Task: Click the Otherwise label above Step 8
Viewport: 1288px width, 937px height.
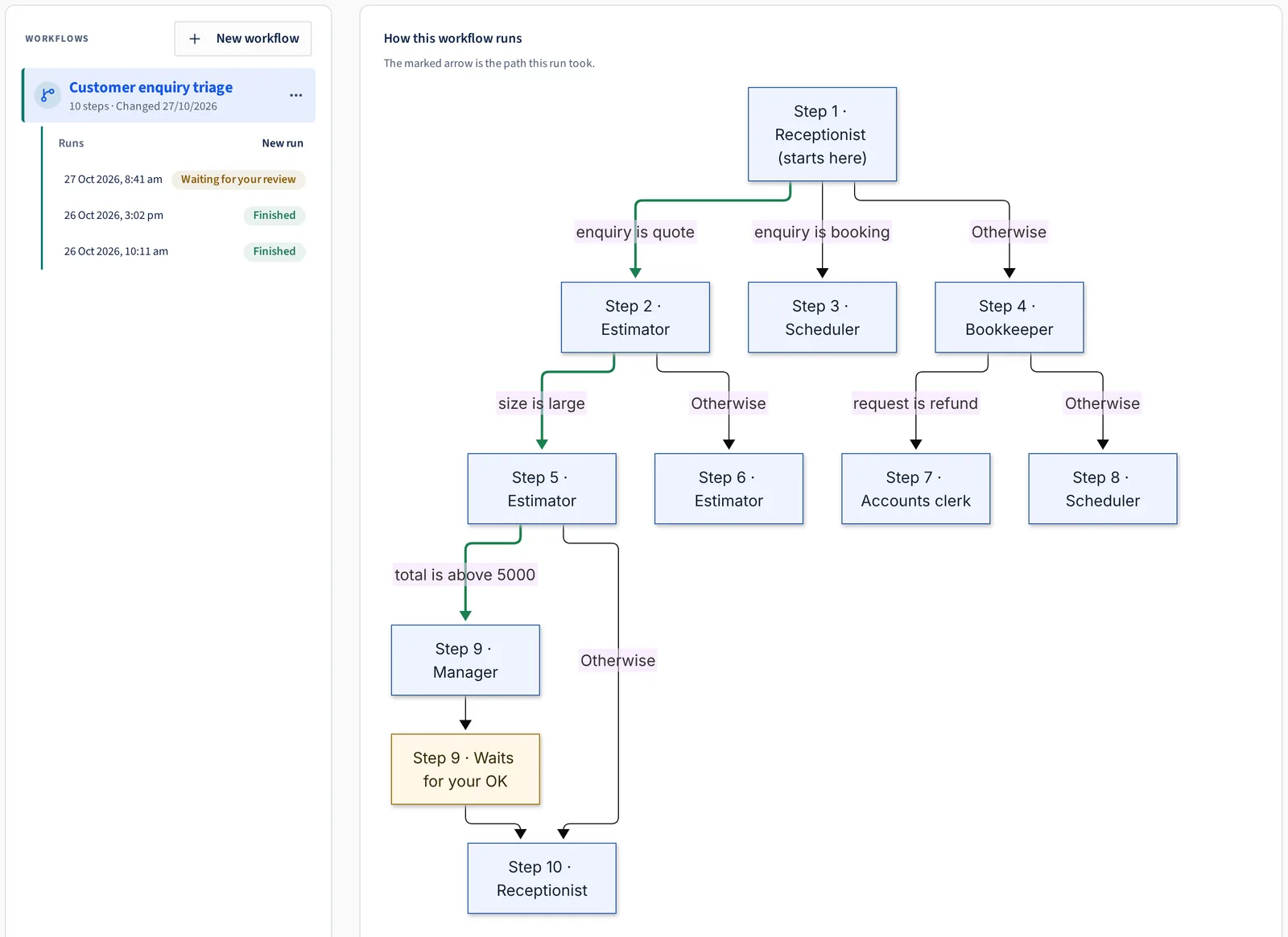Action: [1103, 403]
